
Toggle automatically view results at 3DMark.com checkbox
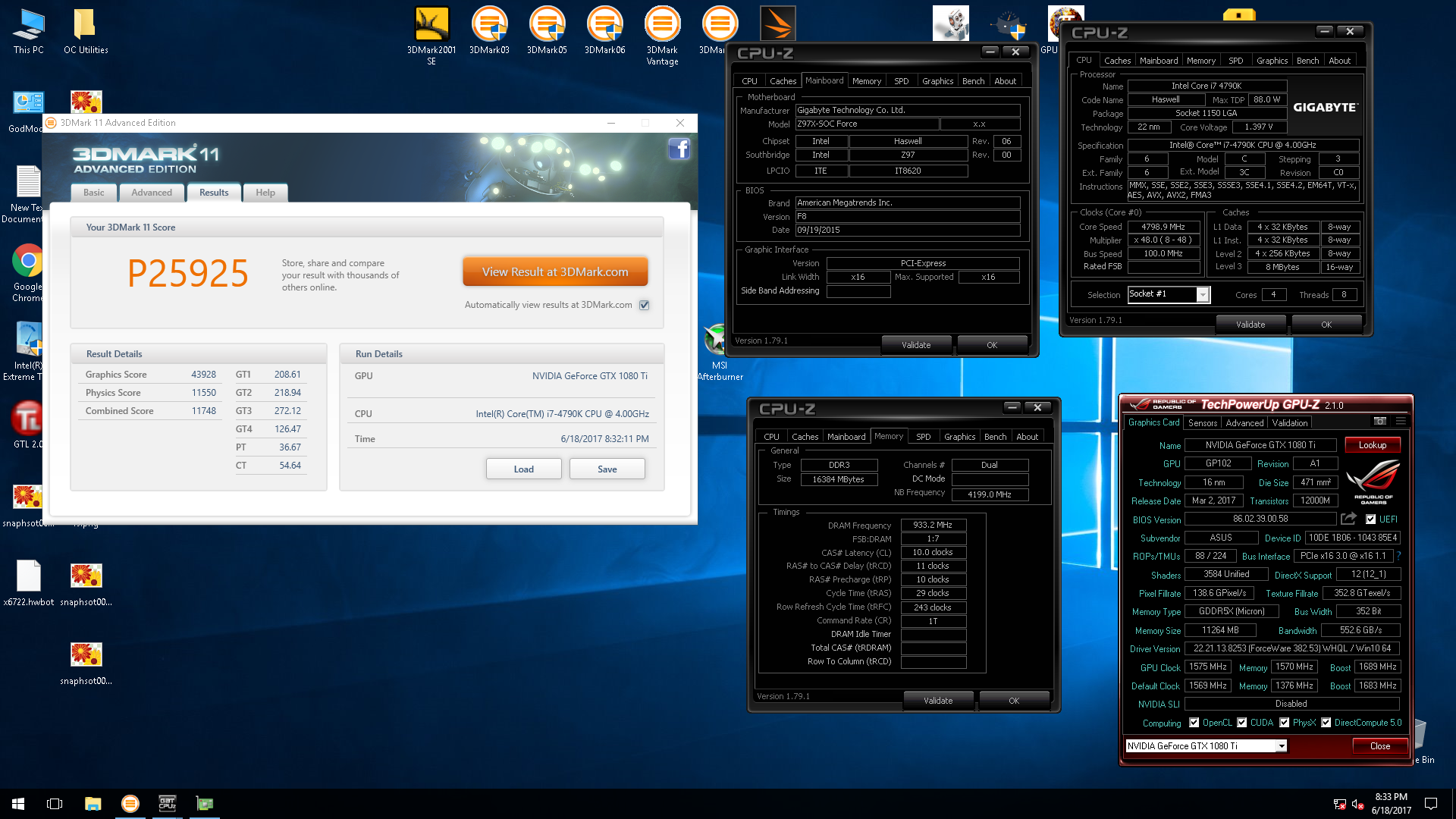point(645,305)
